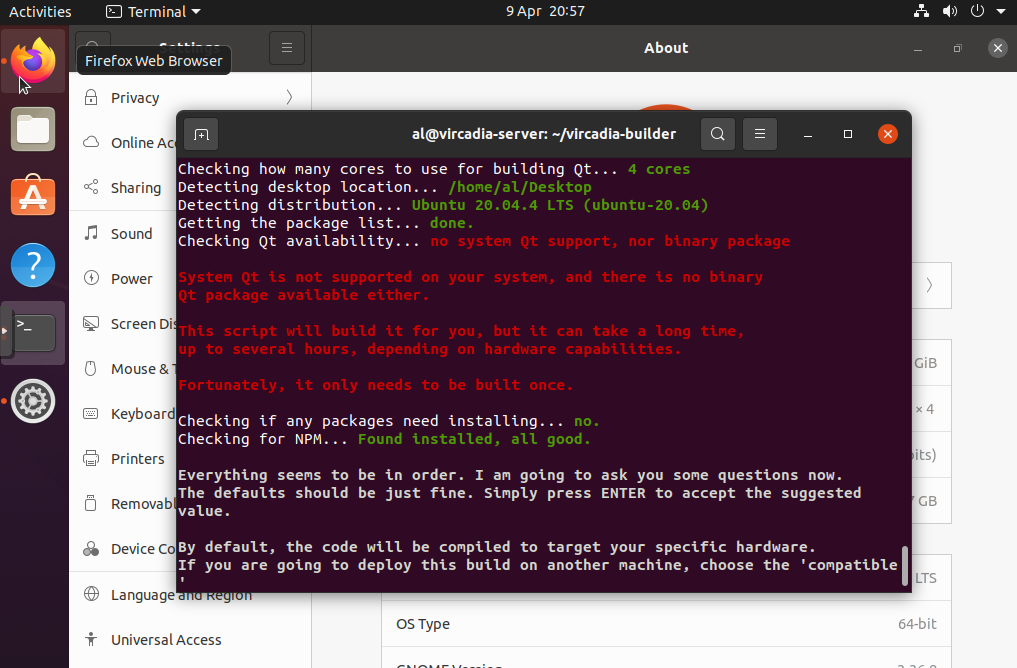The height and width of the screenshot is (668, 1017).
Task: Click the terminal vertical scrollbar
Action: click(905, 566)
